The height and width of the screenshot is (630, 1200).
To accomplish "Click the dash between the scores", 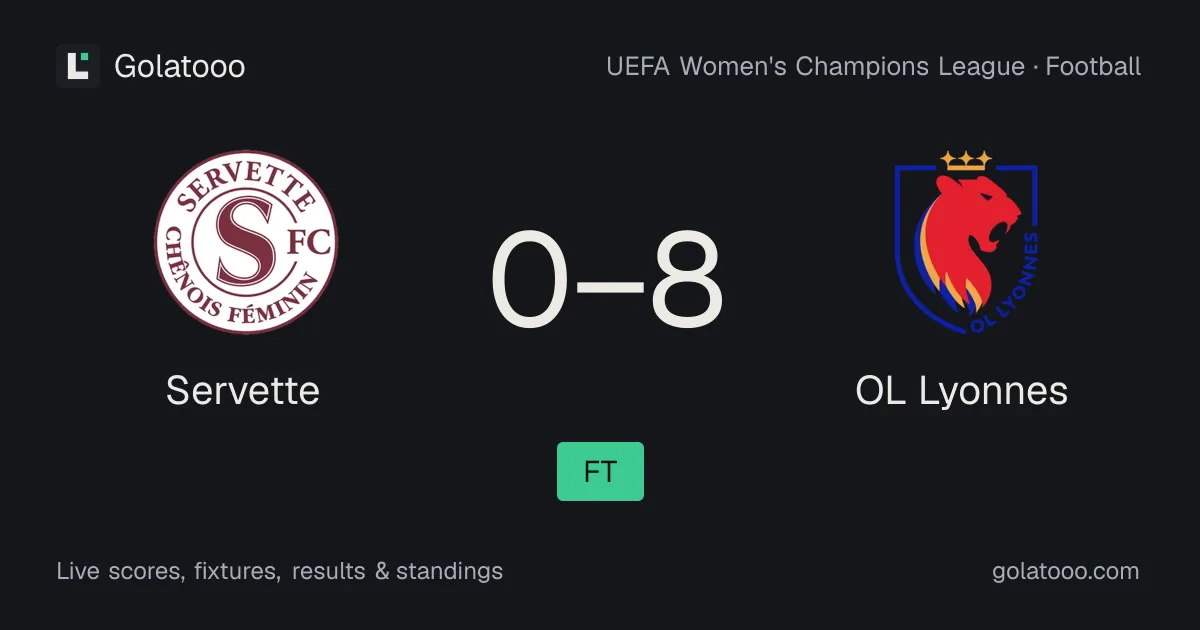I will coord(610,287).
